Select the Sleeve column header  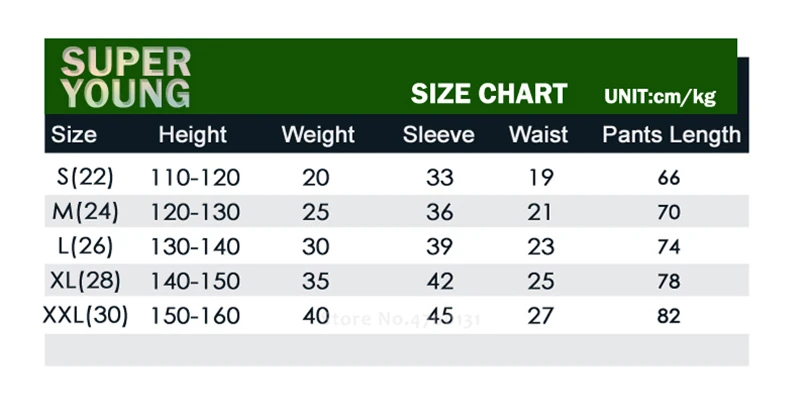click(x=438, y=135)
